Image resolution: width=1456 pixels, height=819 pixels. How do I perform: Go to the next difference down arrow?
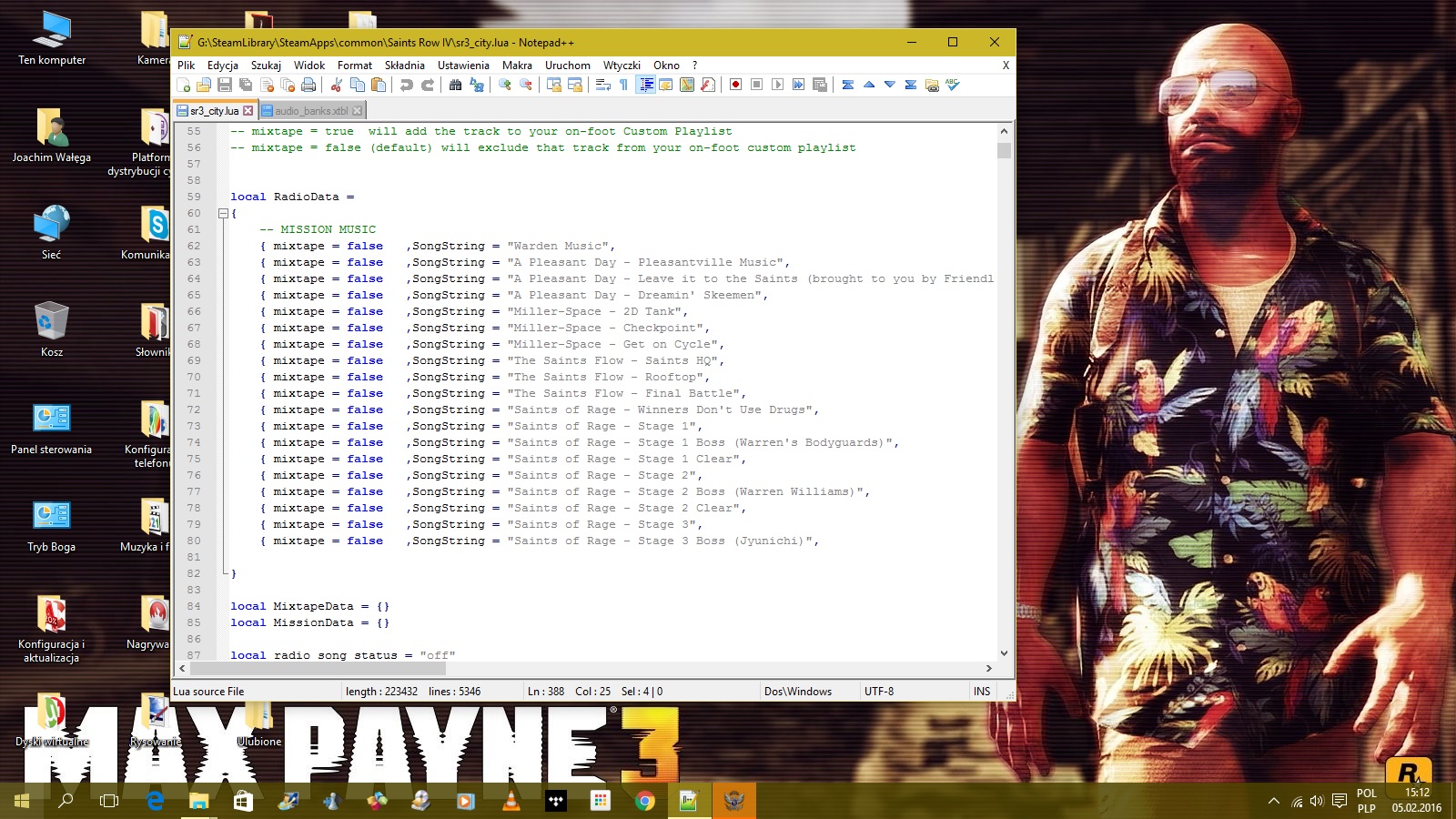point(889,85)
